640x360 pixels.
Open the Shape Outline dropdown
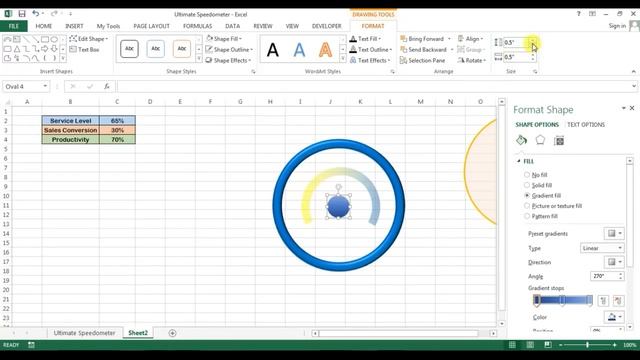pyautogui.click(x=229, y=49)
